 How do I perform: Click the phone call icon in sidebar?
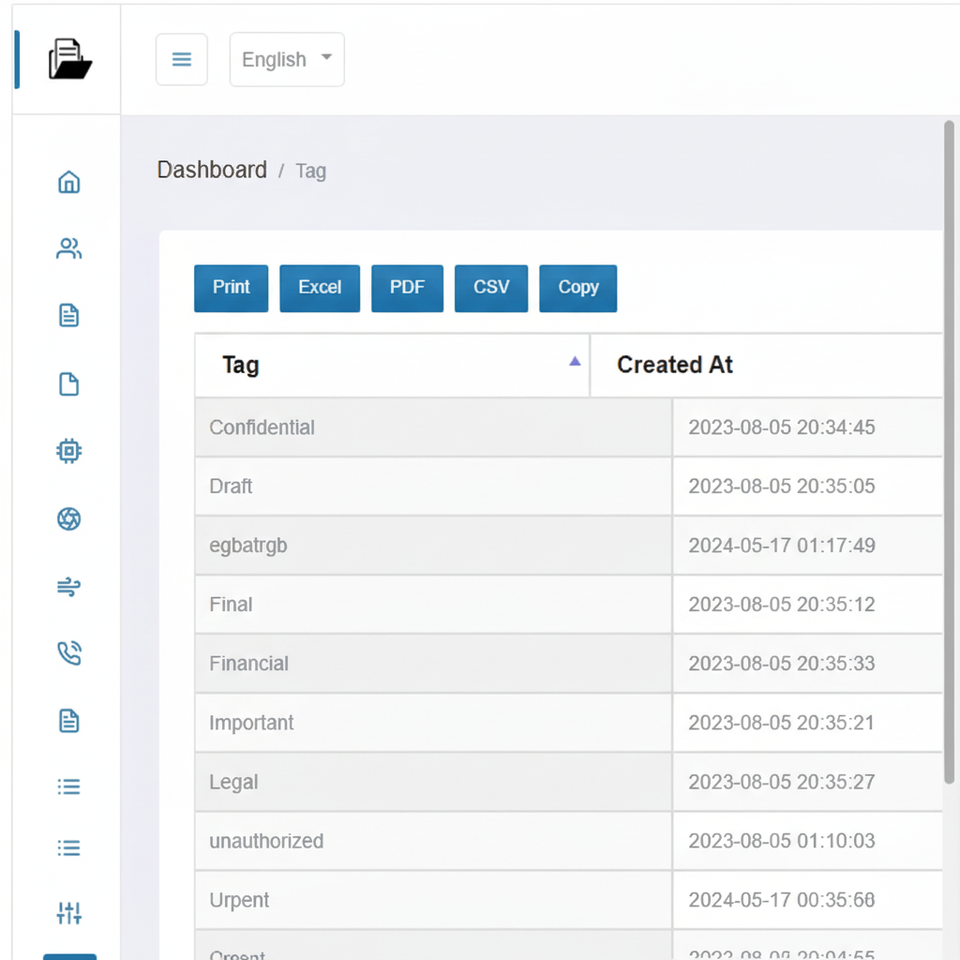[69, 654]
